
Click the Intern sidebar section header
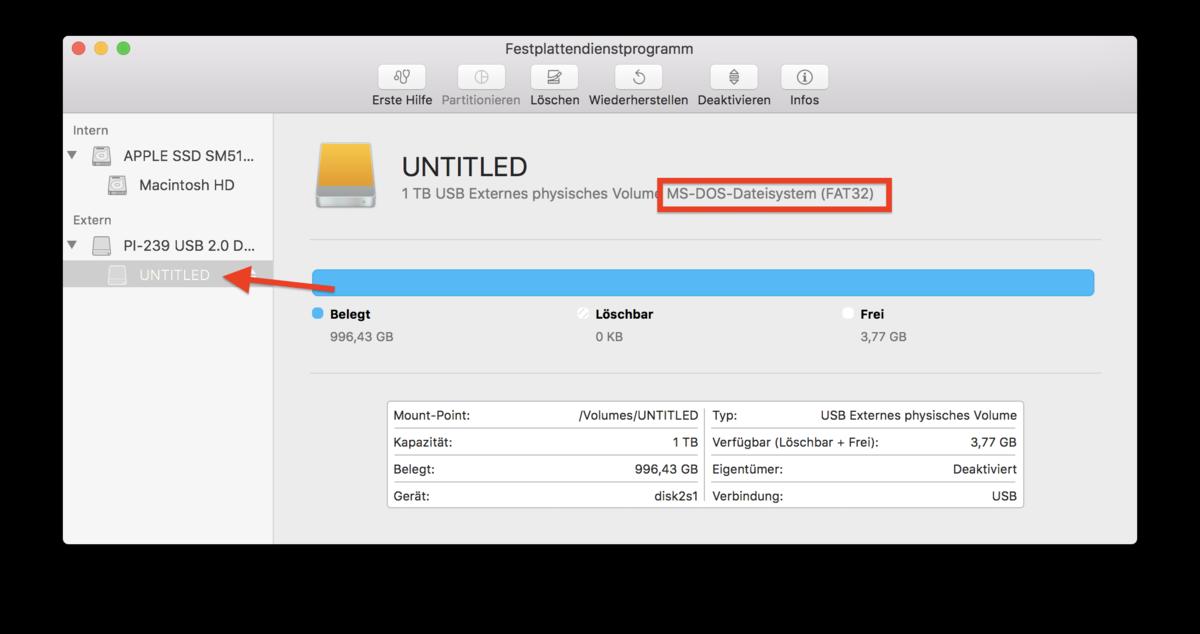(91, 130)
